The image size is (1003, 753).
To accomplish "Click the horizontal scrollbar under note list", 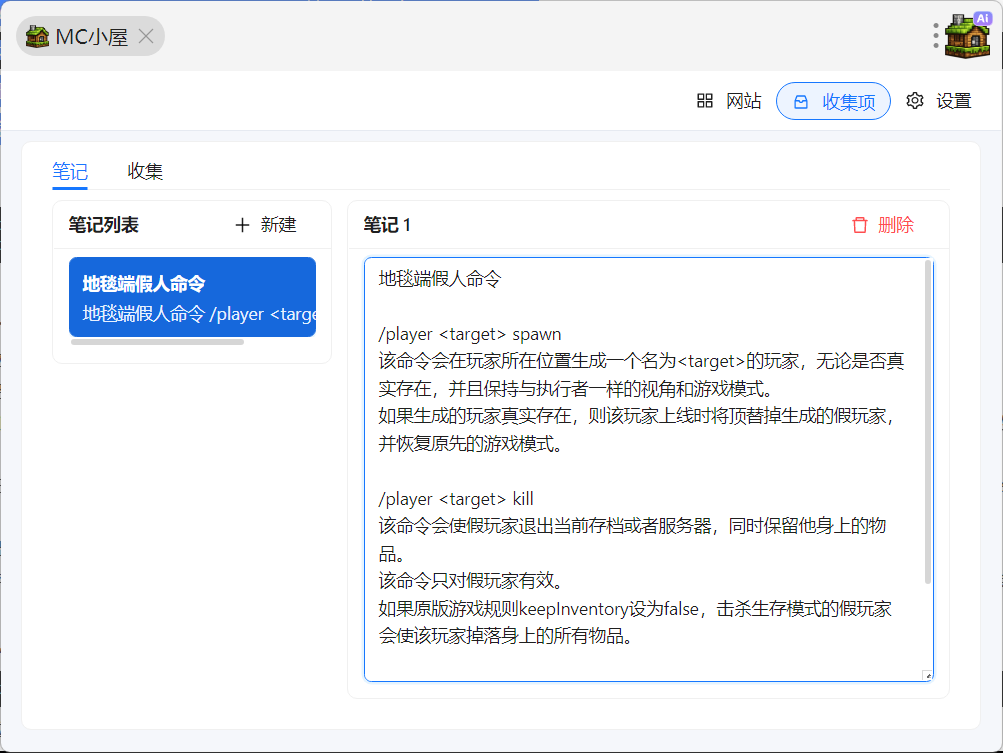I will point(157,342).
